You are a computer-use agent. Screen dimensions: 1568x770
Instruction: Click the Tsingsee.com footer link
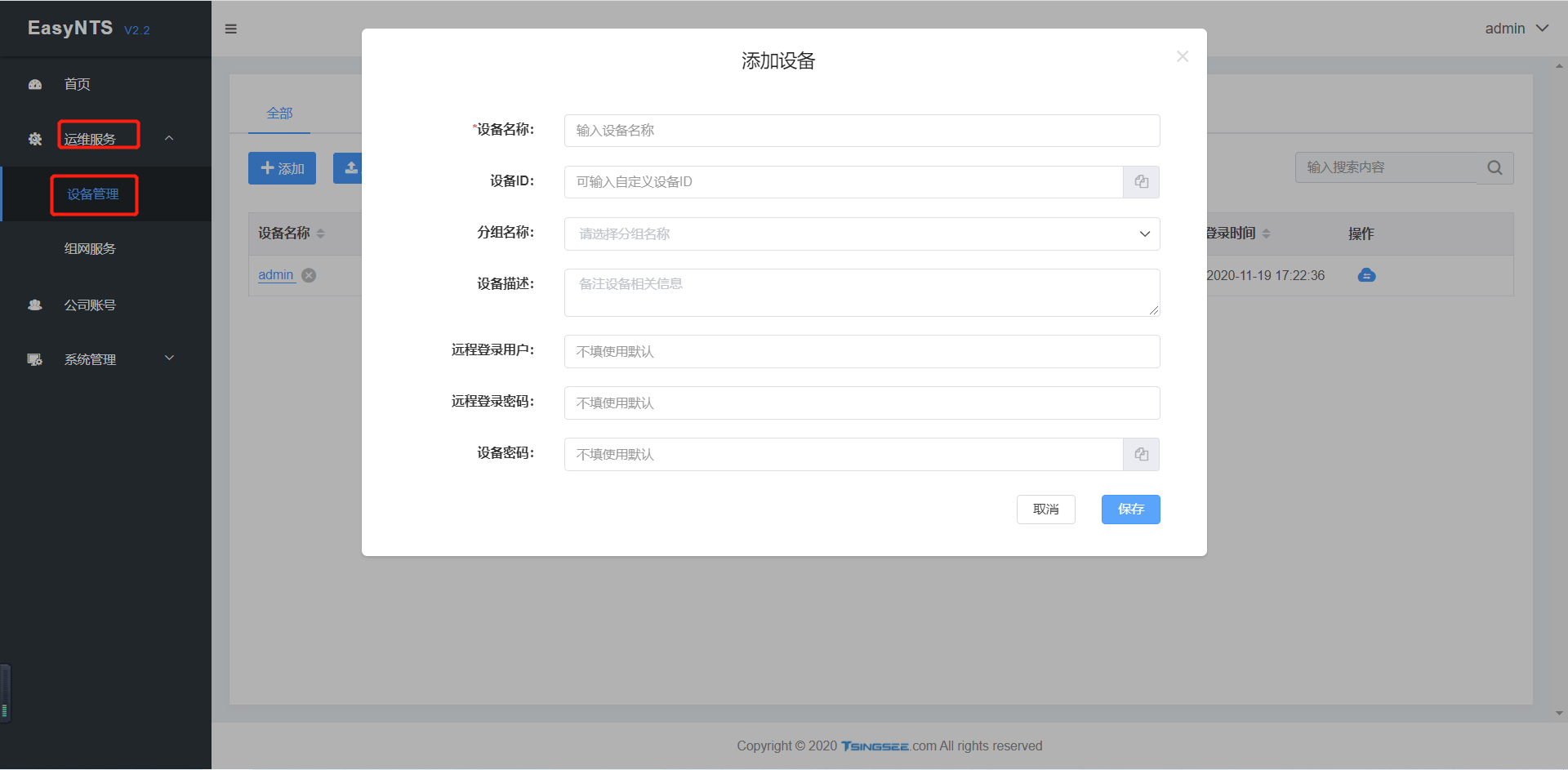(x=889, y=746)
